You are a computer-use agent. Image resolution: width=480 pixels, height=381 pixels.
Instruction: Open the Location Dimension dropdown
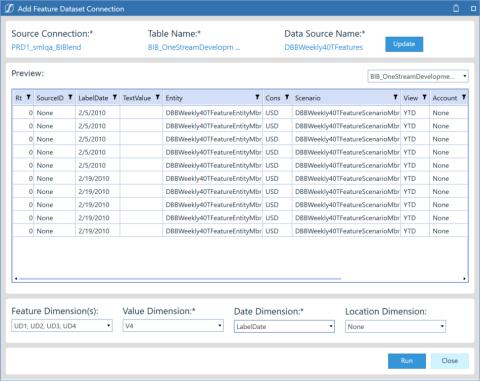point(395,326)
